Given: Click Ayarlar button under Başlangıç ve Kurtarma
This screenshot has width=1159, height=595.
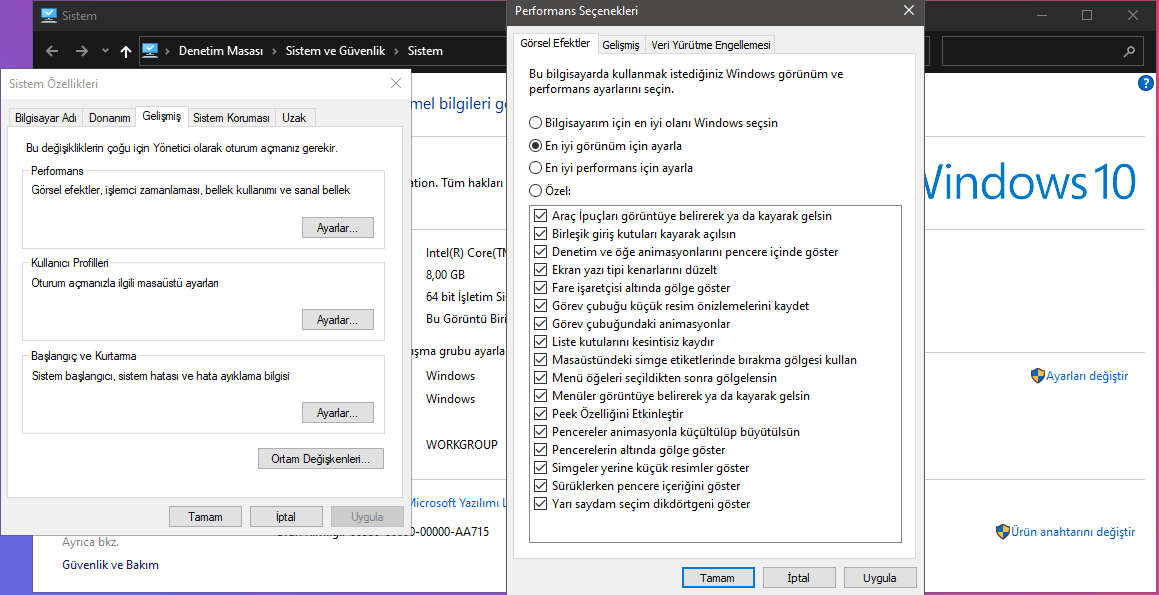Looking at the screenshot, I should [x=338, y=412].
